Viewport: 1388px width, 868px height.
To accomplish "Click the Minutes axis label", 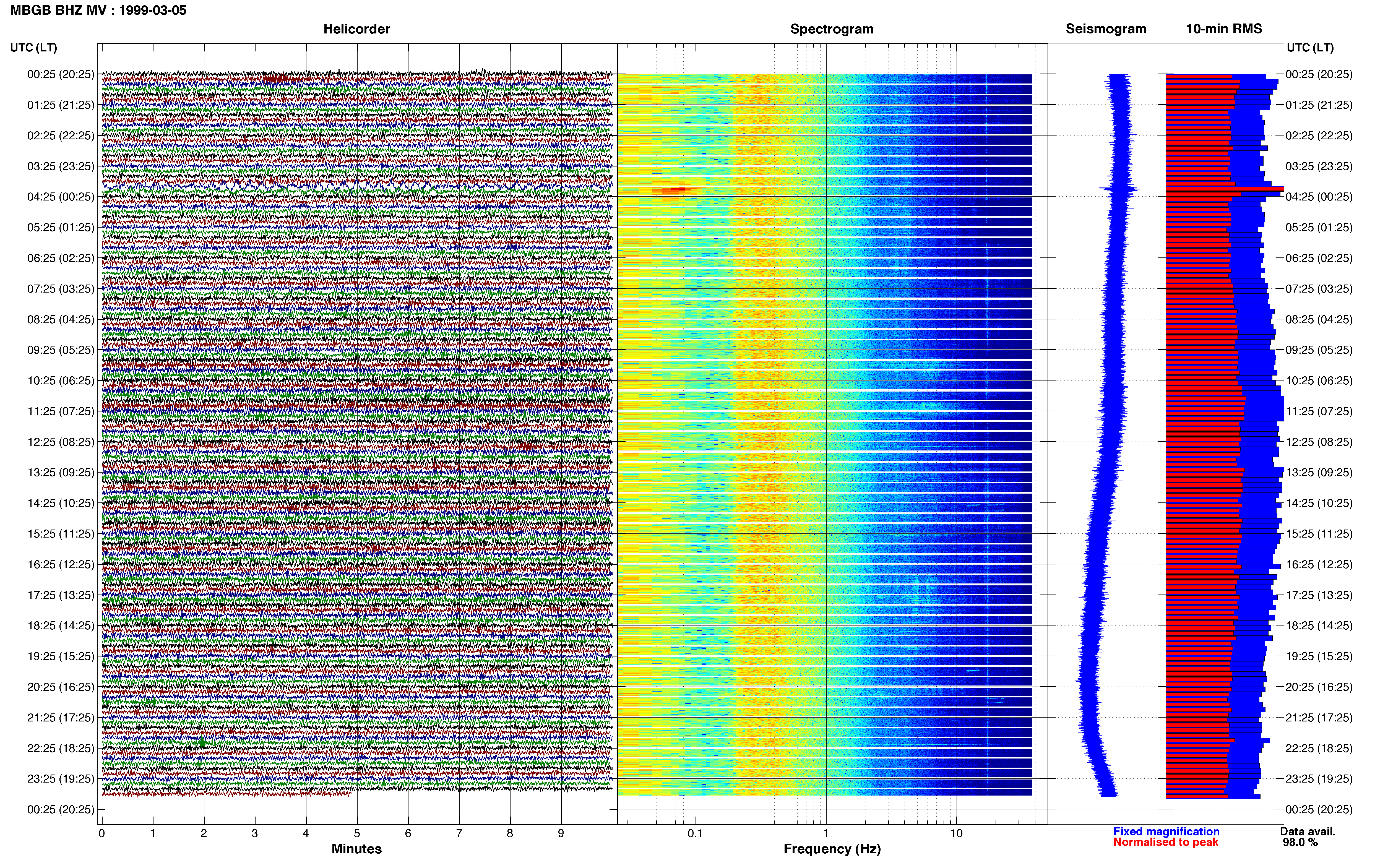I will [356, 848].
